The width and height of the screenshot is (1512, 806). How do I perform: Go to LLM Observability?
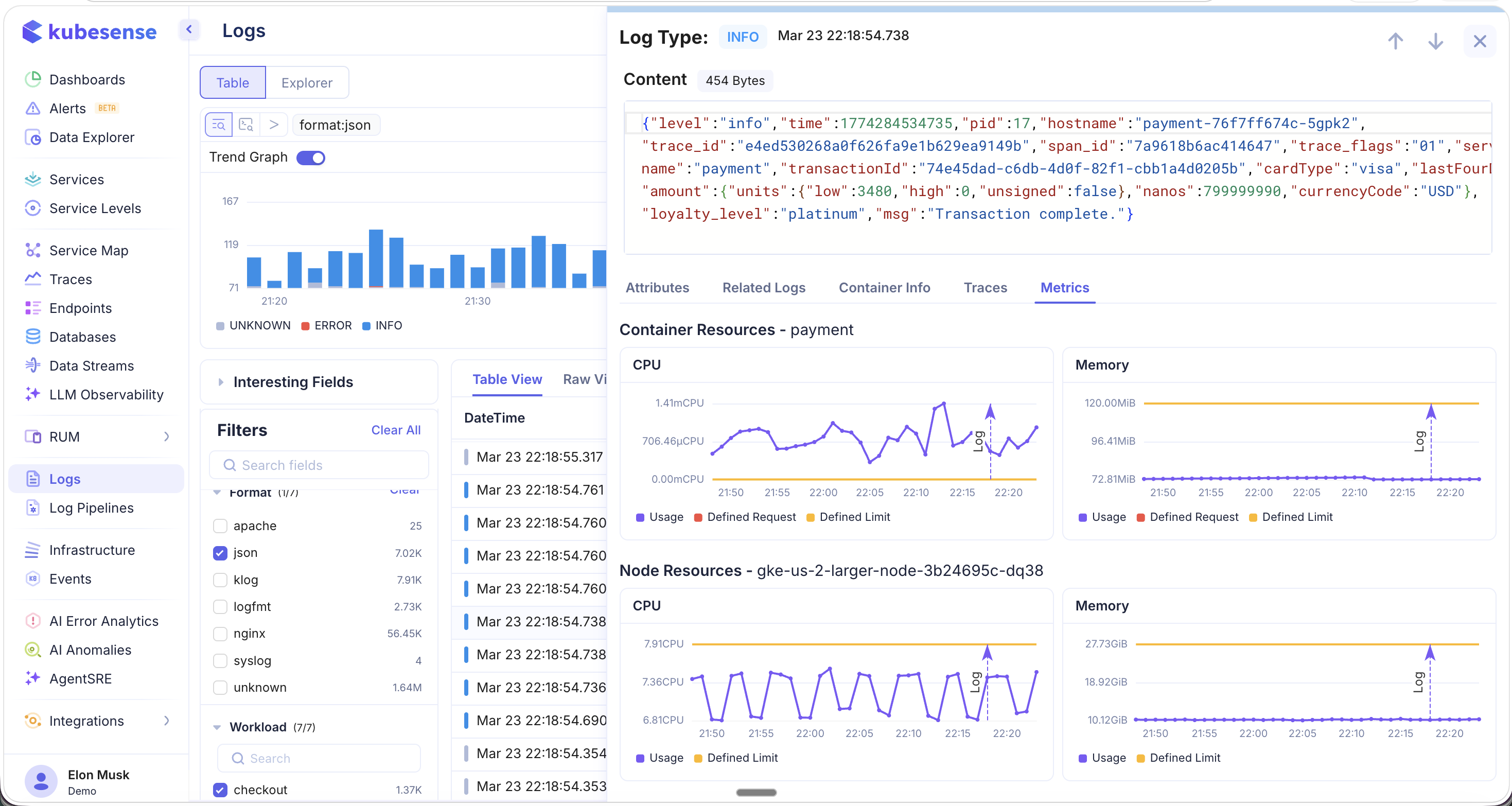coord(106,394)
